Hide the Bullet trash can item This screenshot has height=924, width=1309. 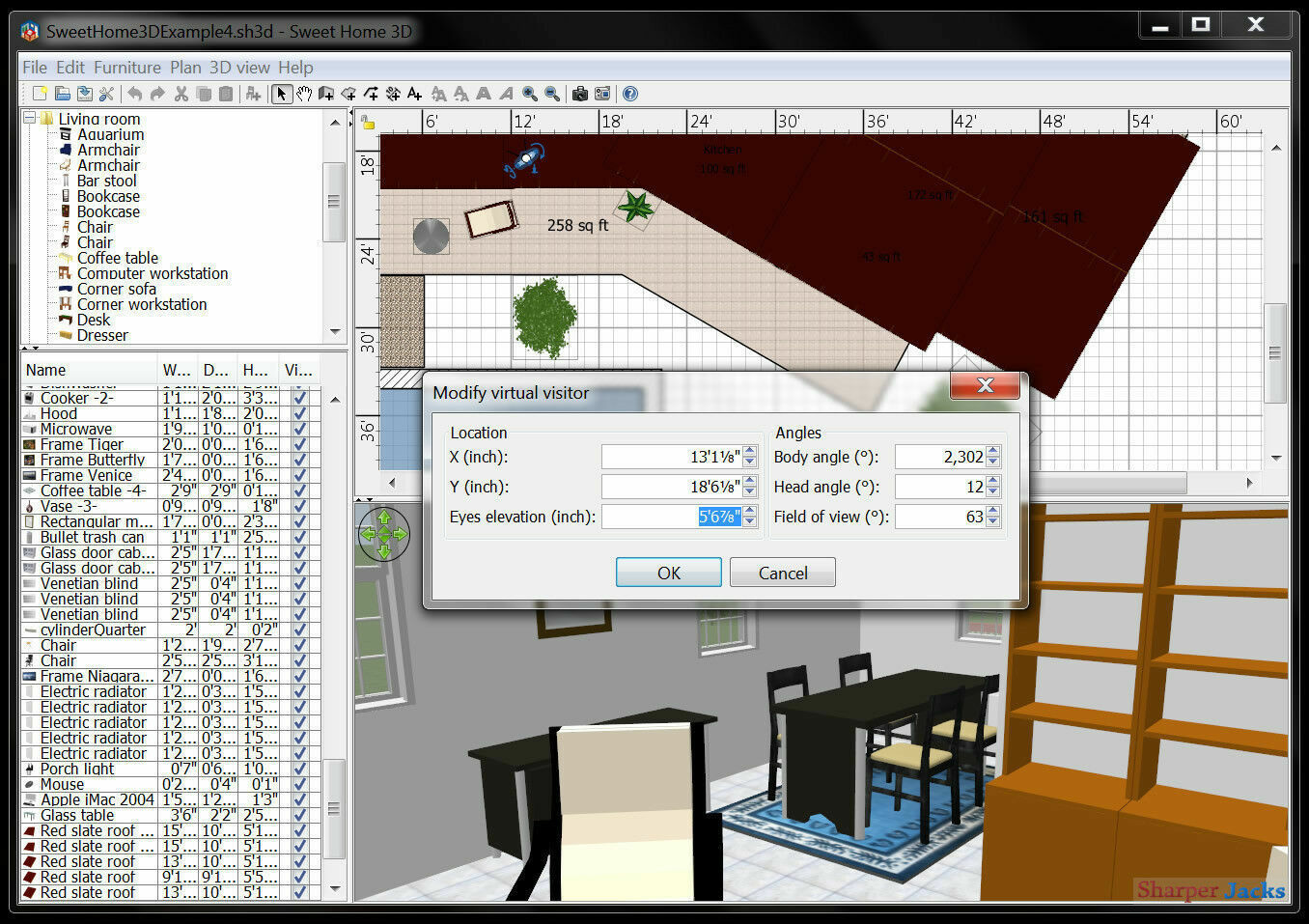click(x=300, y=537)
